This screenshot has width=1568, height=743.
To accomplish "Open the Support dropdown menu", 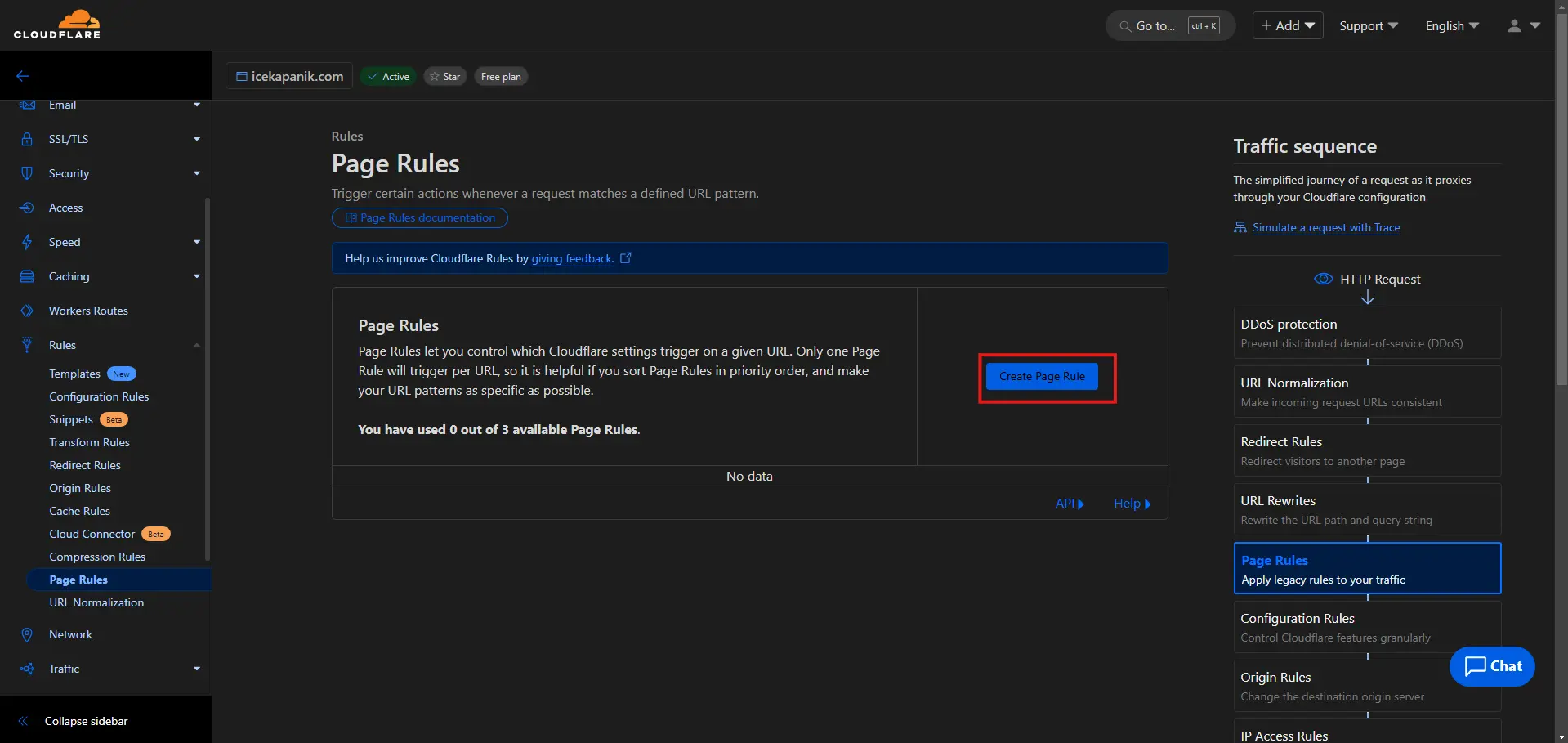I will pos(1369,26).
